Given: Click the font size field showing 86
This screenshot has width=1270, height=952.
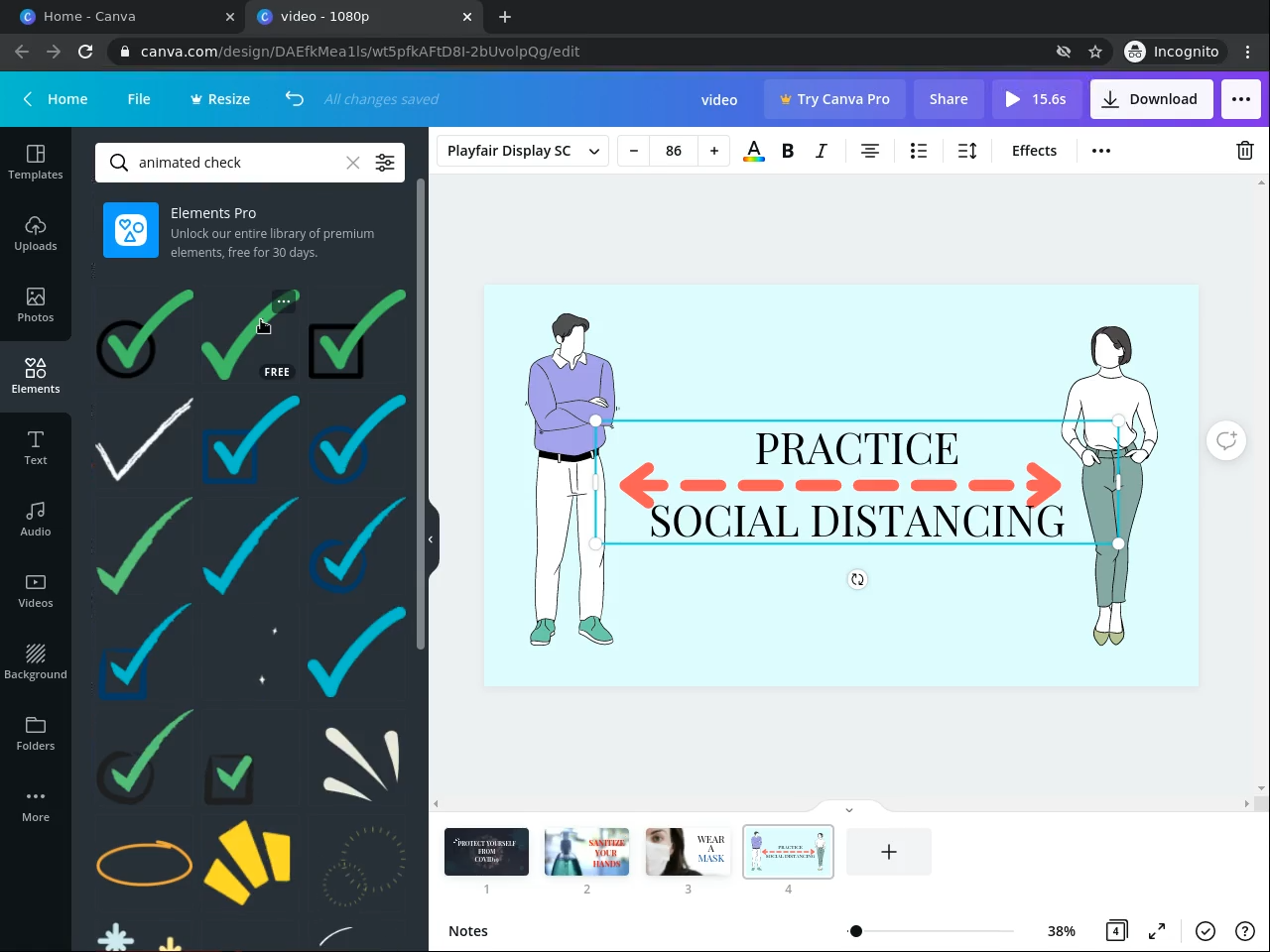Looking at the screenshot, I should click(674, 151).
